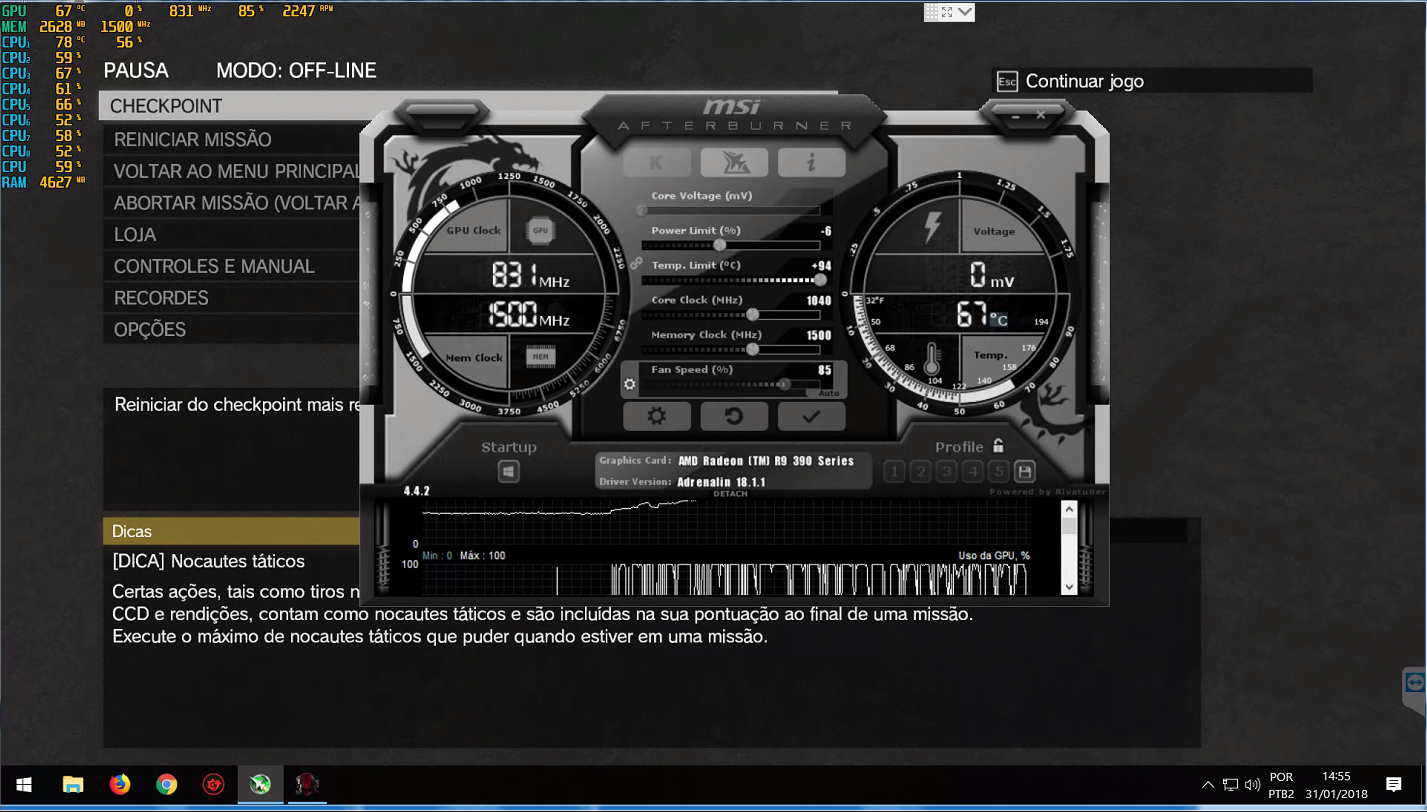1427x812 pixels.
Task: Open the Action Center notifications icon
Action: pos(1394,785)
